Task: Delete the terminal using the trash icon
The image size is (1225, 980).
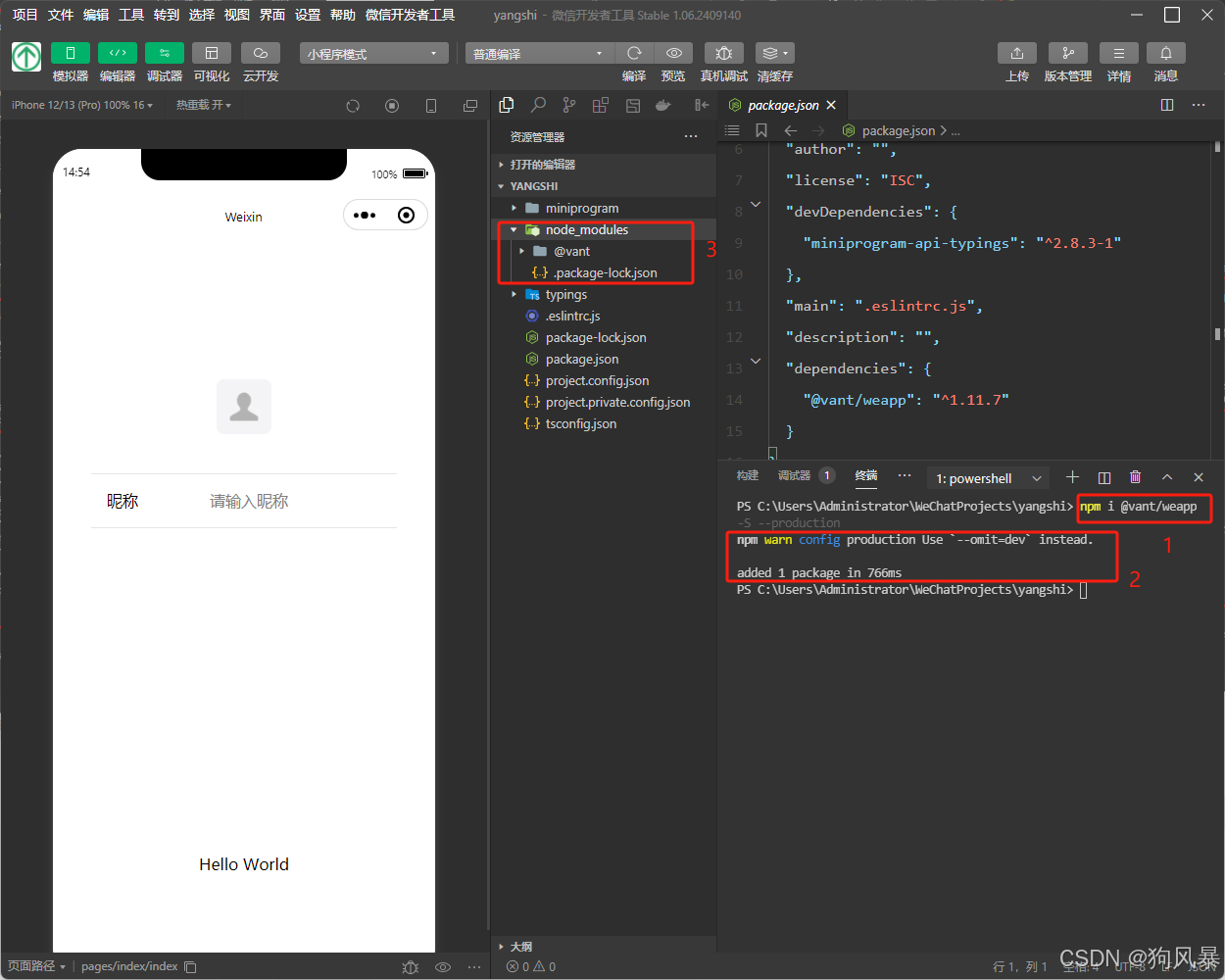Action: click(1135, 477)
